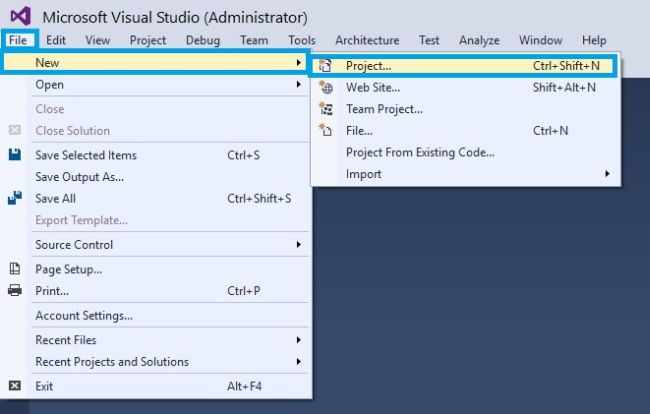Click the Team Project icon
Viewport: 650px width, 414px height.
coord(325,109)
